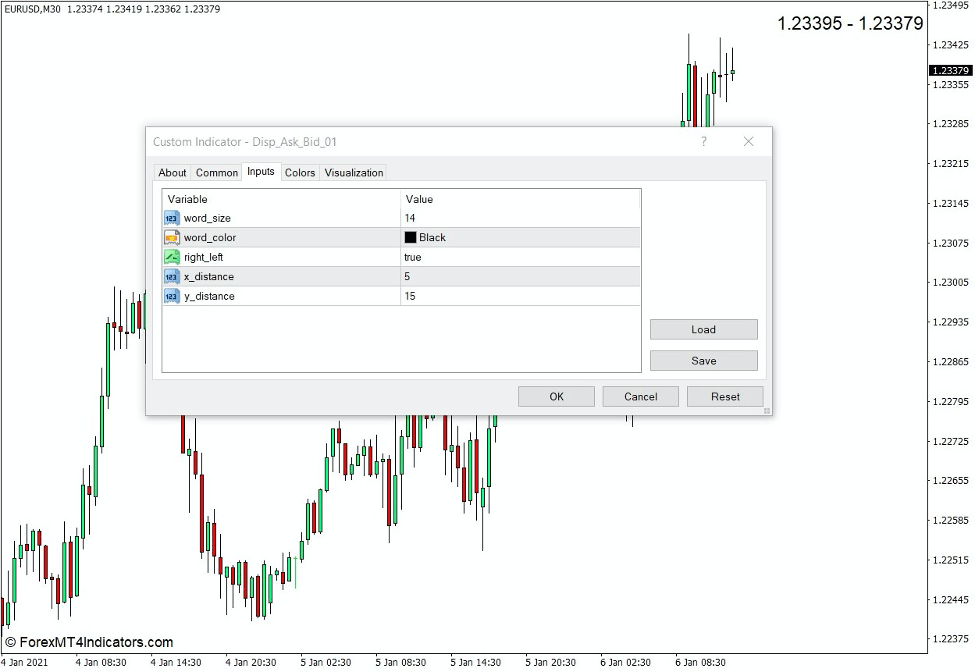Open the Visualization tab
The image size is (977, 672).
point(354,172)
